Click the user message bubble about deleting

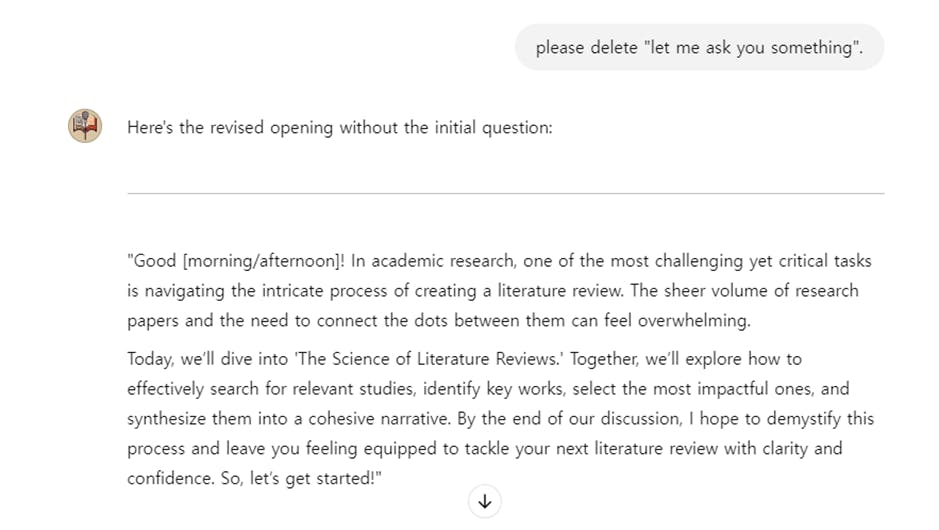pyautogui.click(x=699, y=47)
